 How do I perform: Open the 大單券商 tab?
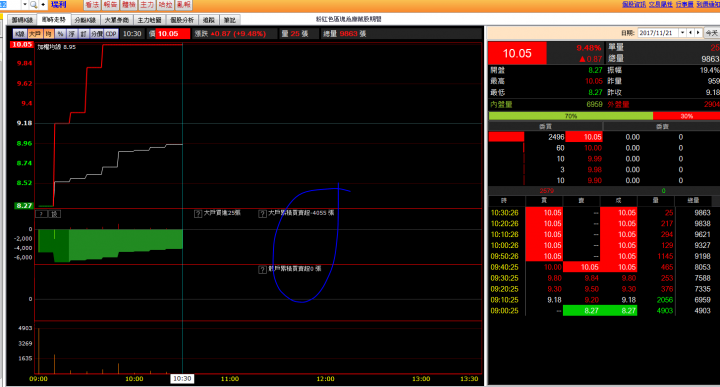tap(117, 20)
